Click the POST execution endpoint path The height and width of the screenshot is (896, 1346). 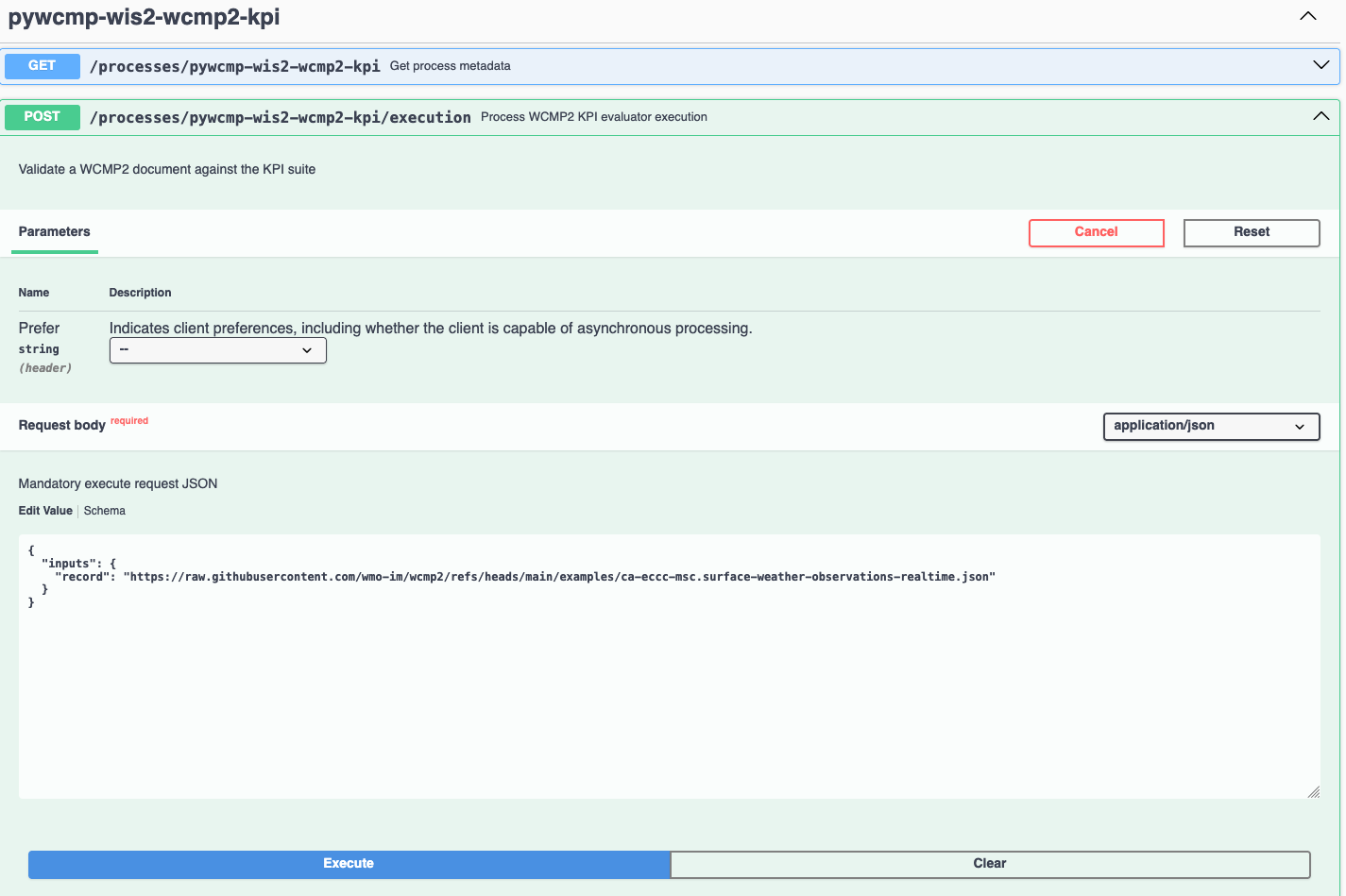[x=281, y=117]
